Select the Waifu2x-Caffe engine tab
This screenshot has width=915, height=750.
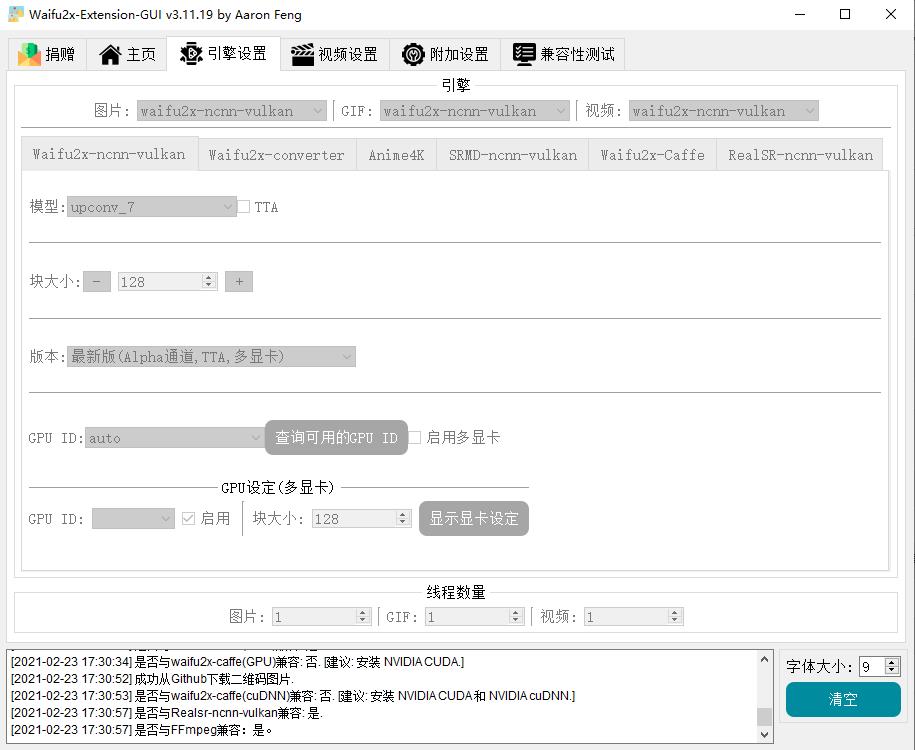click(652, 155)
